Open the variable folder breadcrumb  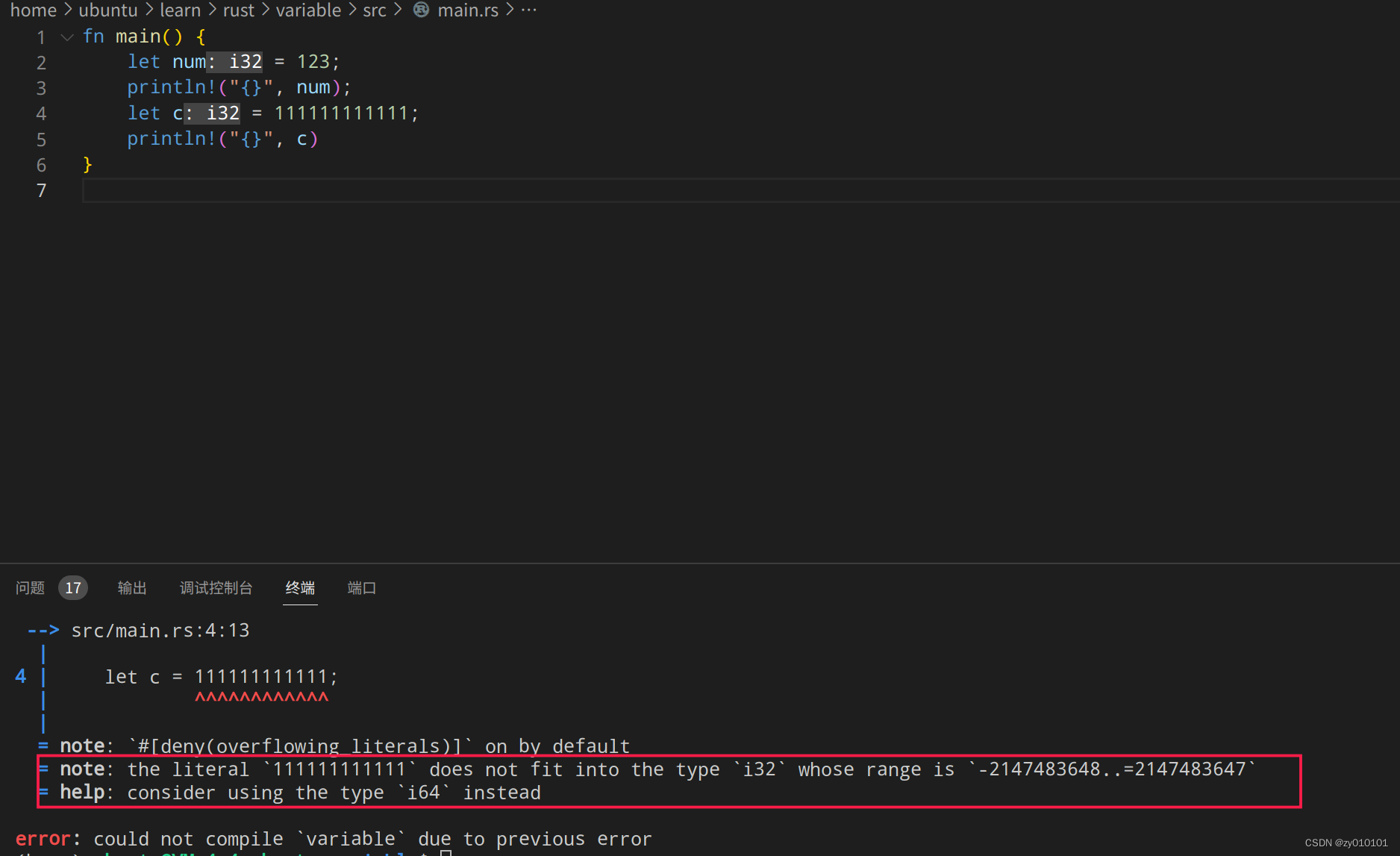[308, 10]
